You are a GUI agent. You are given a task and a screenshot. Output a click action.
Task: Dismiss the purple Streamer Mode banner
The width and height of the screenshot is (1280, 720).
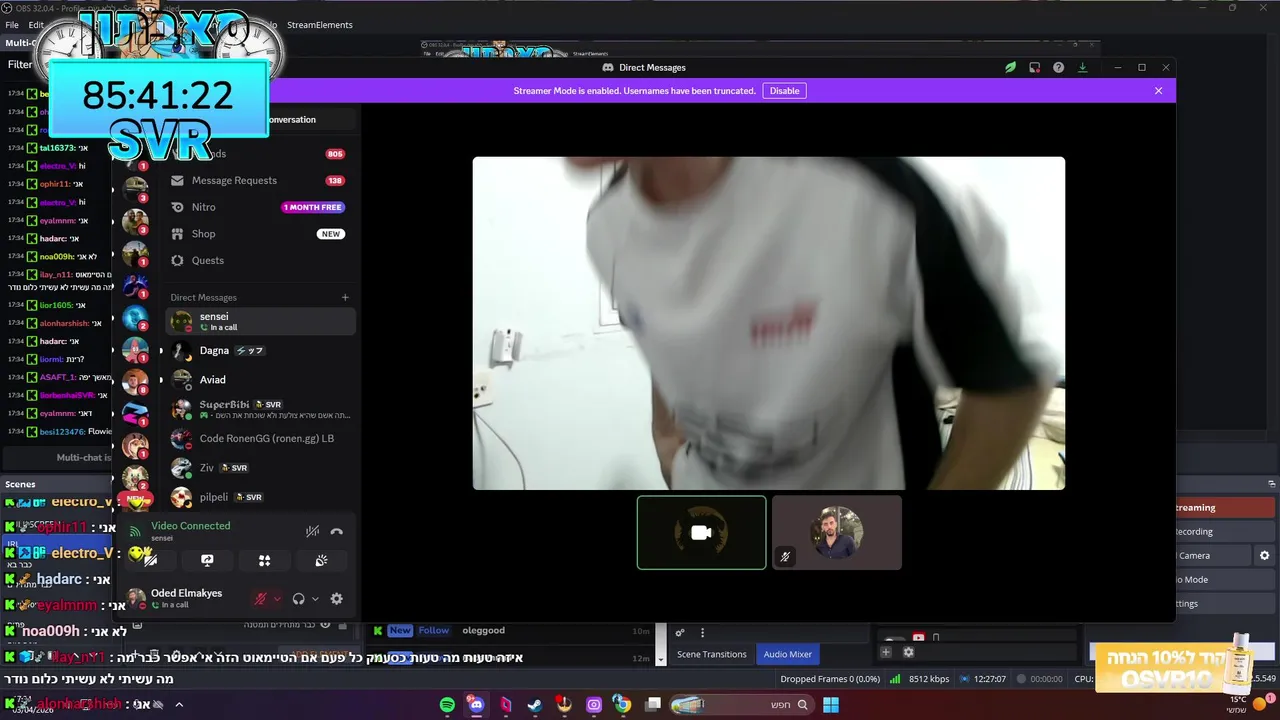(x=1159, y=91)
